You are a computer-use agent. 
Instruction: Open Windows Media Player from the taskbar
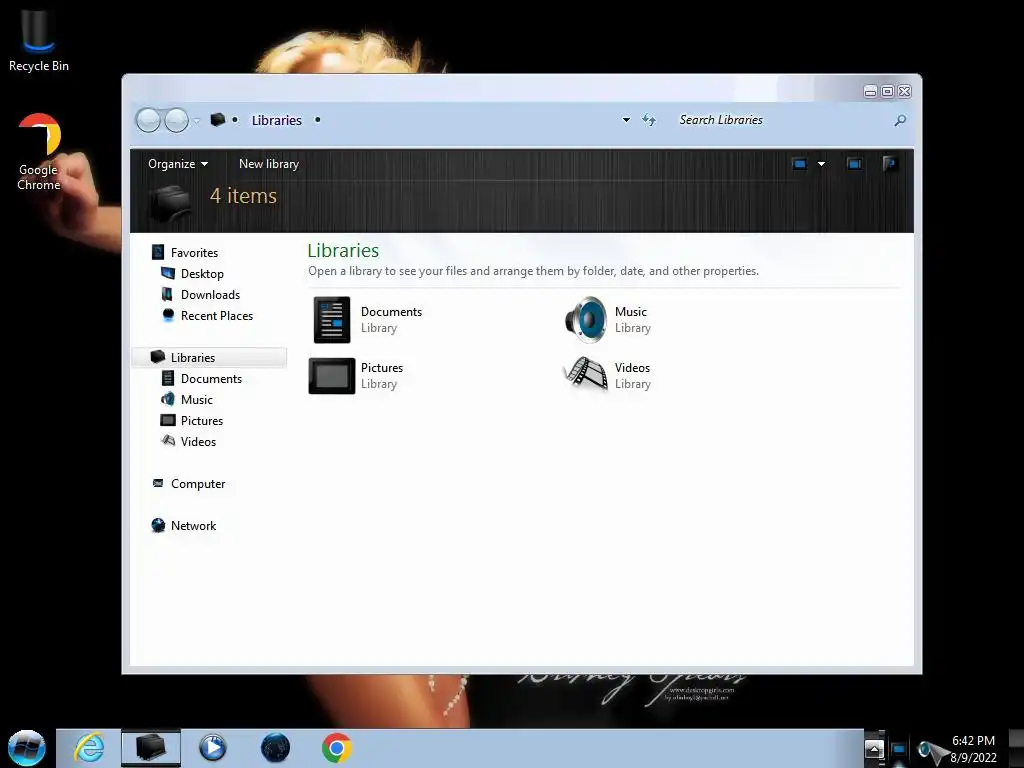(x=212, y=748)
